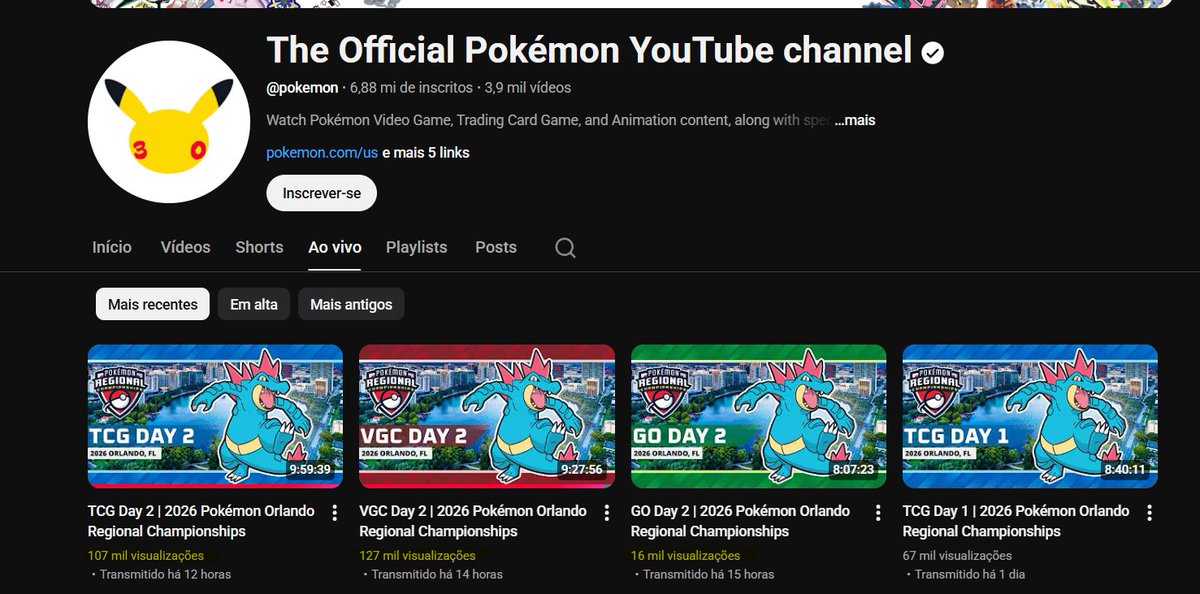Viewport: 1200px width, 594px height.
Task: Go to the Shorts tab
Action: (x=260, y=247)
